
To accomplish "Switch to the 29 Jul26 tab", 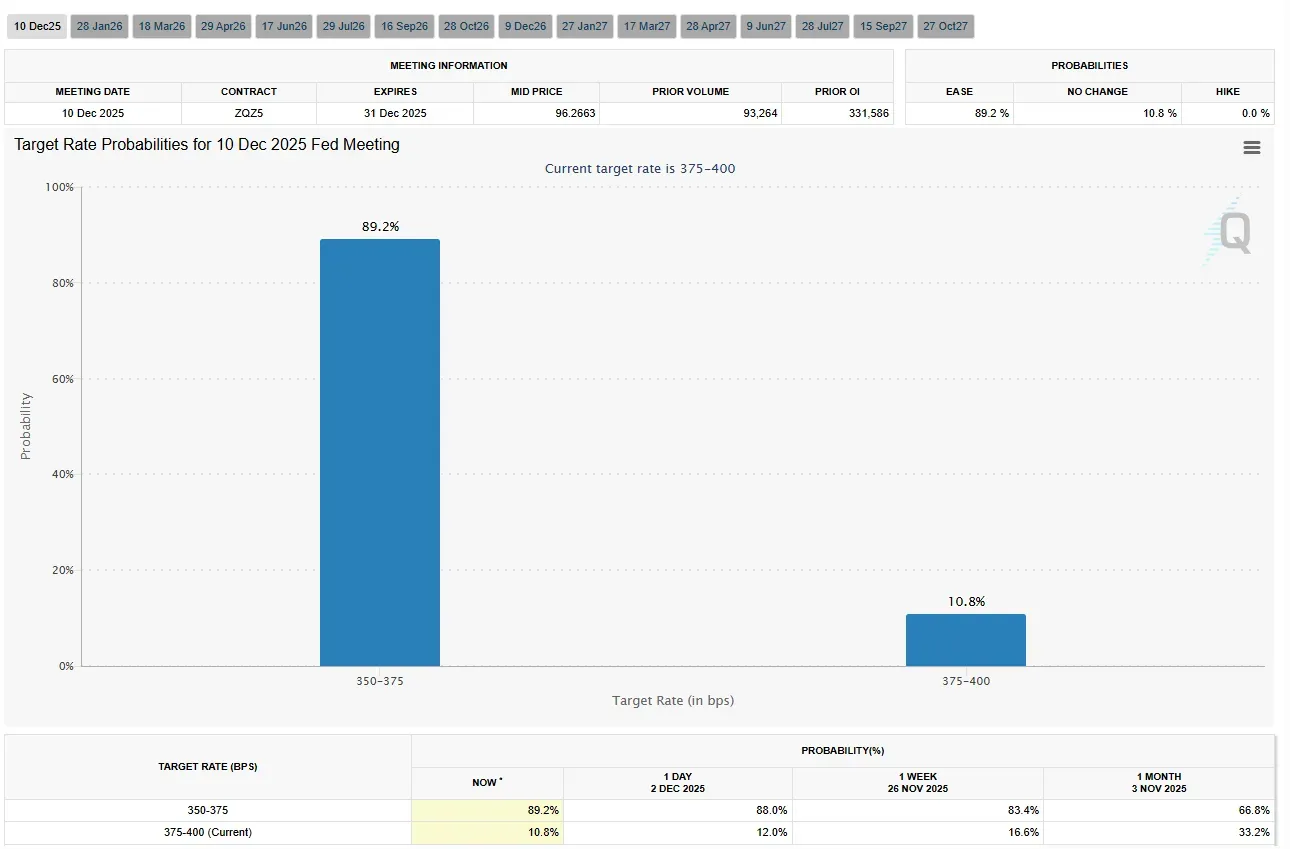I will [x=344, y=27].
